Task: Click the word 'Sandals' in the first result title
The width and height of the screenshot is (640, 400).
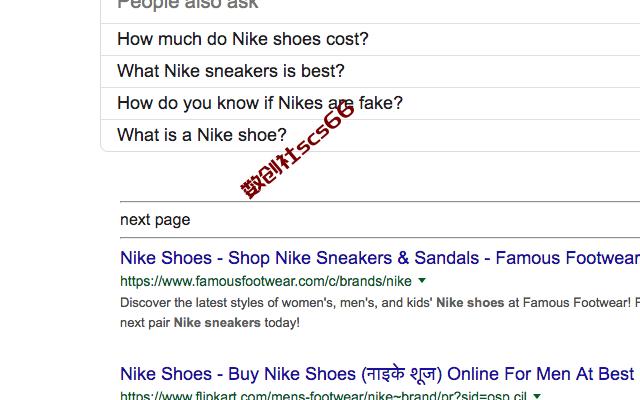Action: pyautogui.click(x=447, y=258)
